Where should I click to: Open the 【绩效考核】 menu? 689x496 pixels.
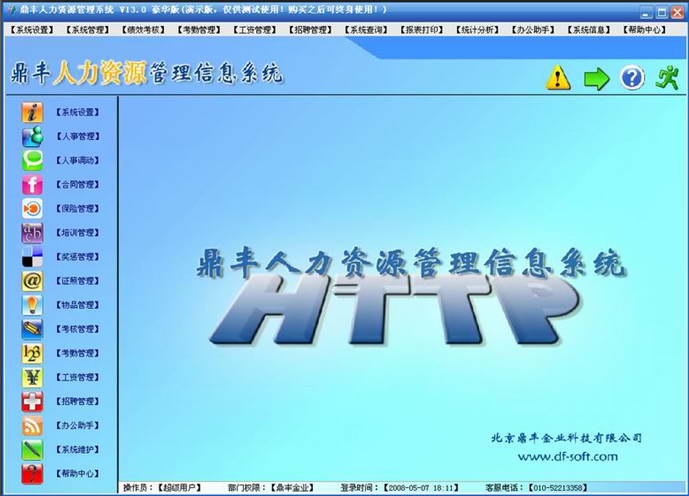point(143,30)
